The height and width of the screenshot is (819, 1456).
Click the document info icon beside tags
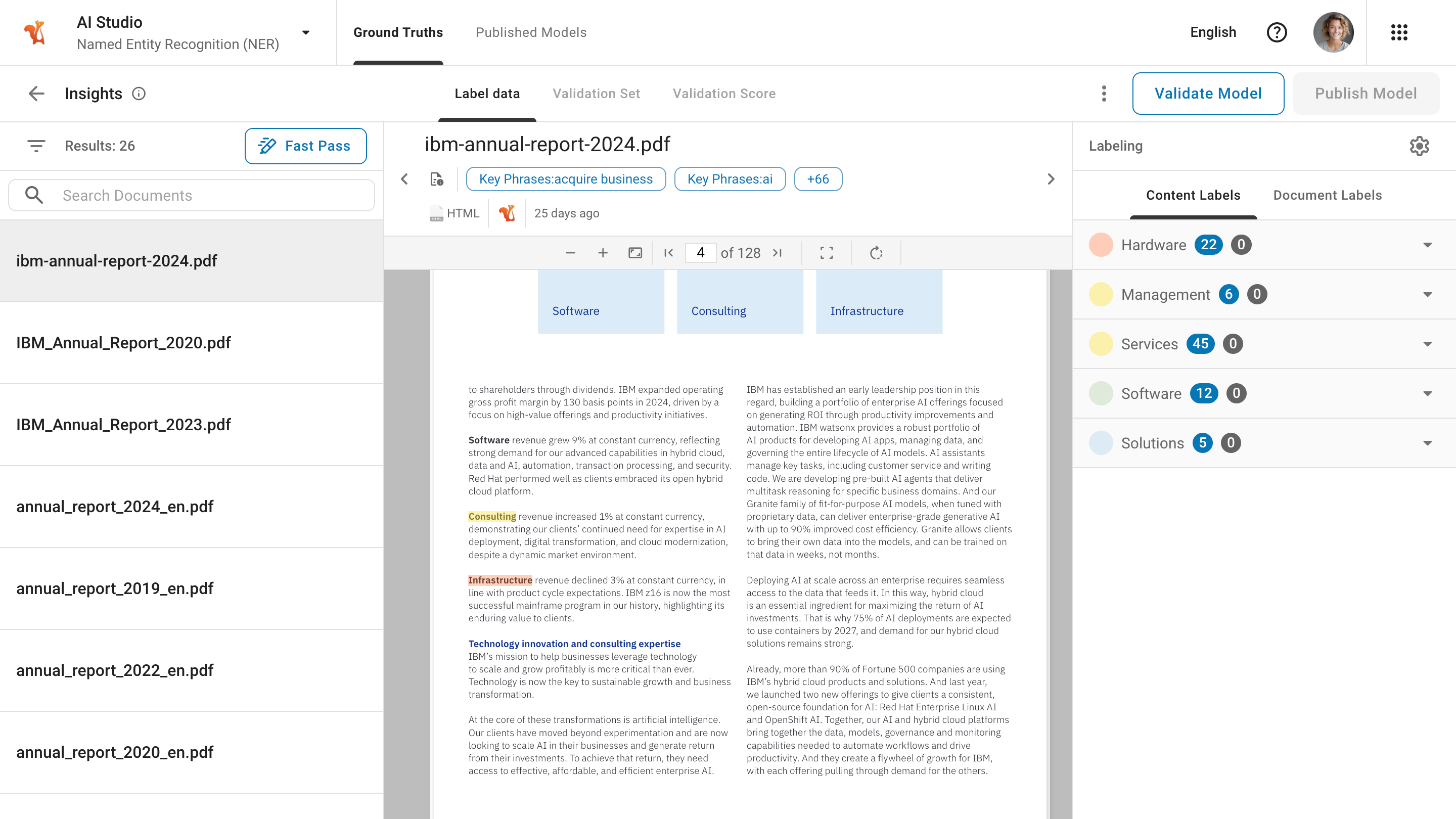click(436, 179)
